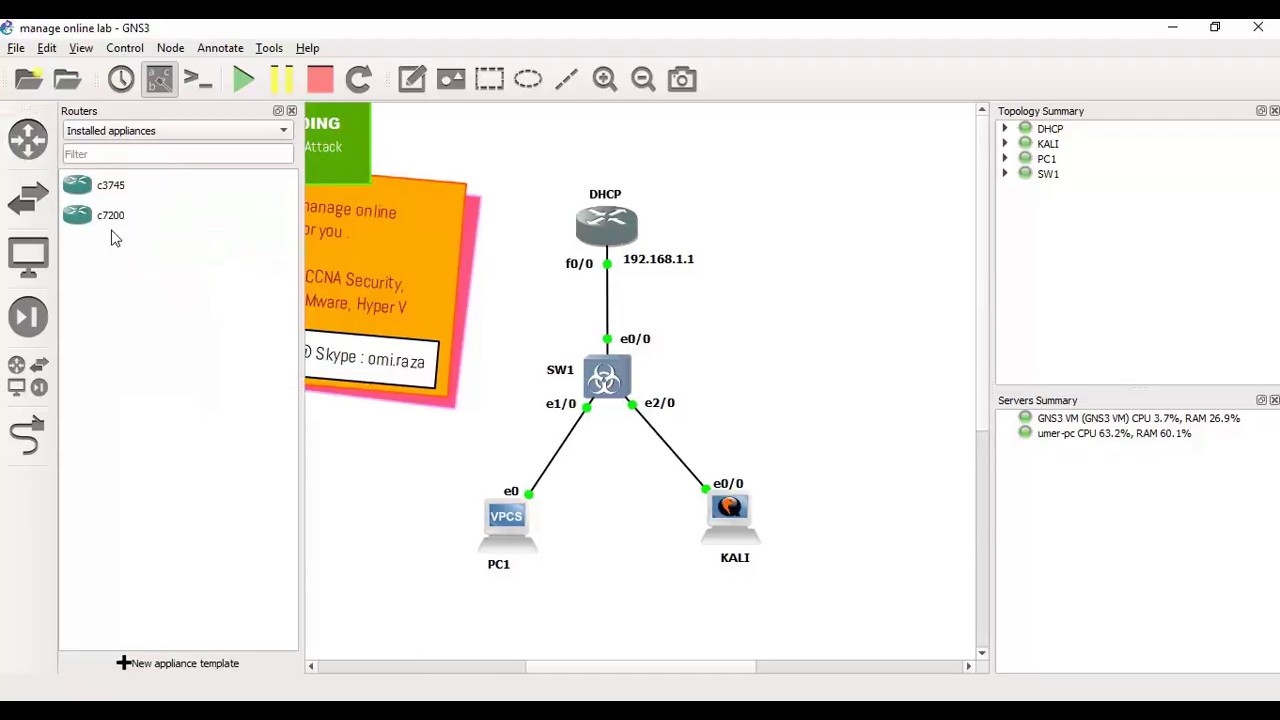This screenshot has height=720, width=1280.
Task: Click the canvas scroll up arrow
Action: (982, 110)
